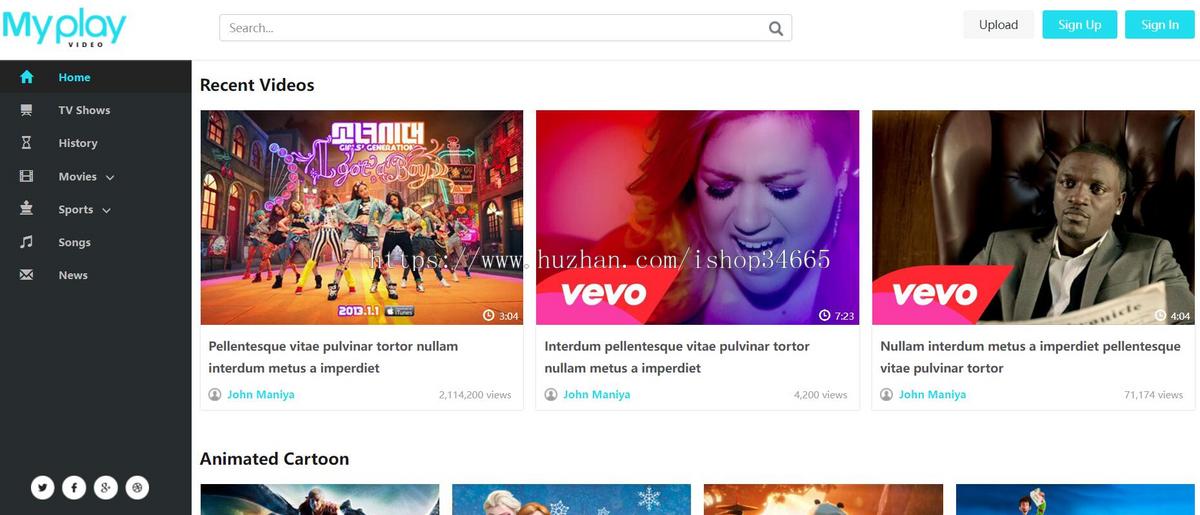This screenshot has height=515, width=1200.
Task: Click the avatar icon beside 2,114,200 views
Action: 215,395
